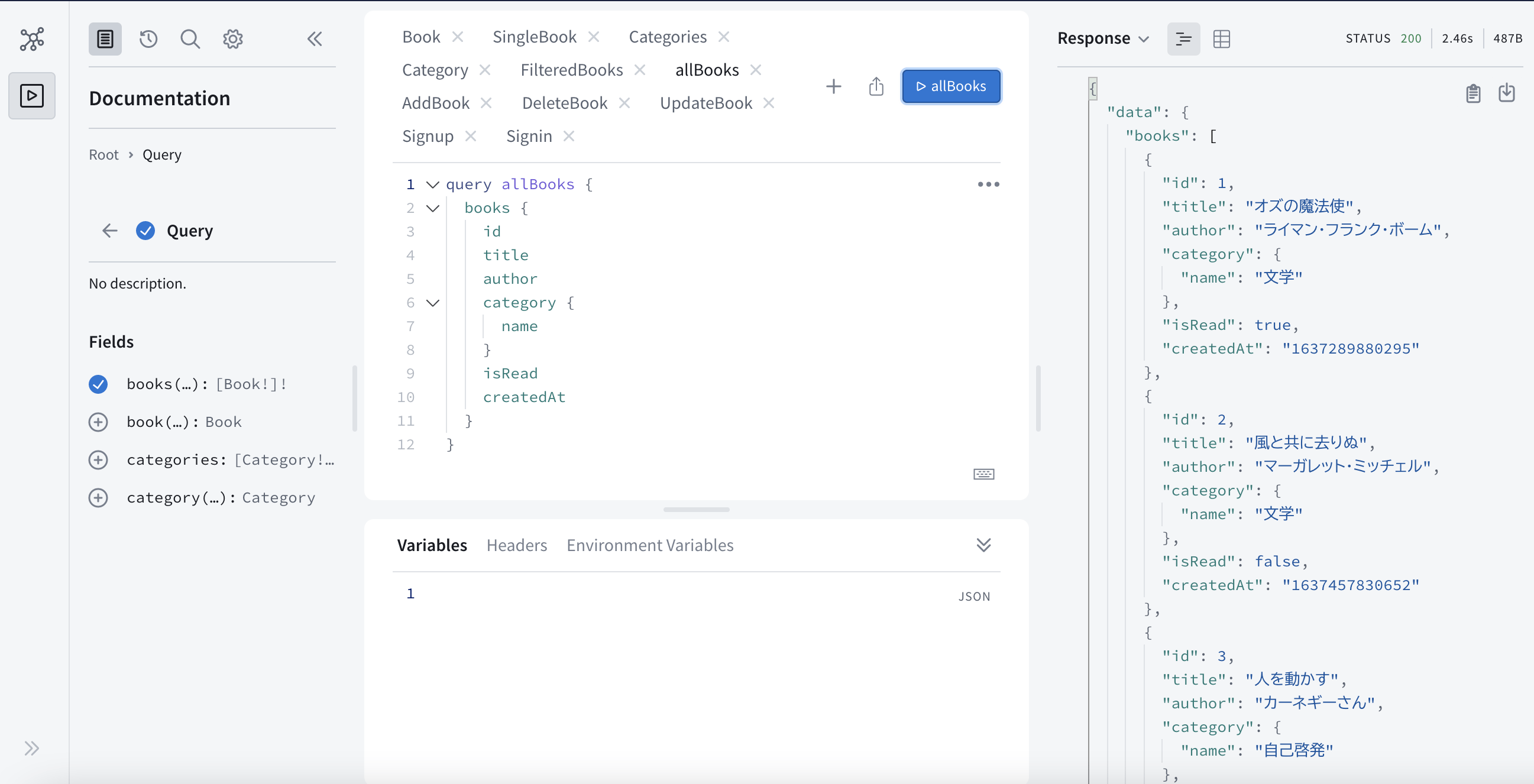Close the FilteredBooks tab
Screen dimensions: 1534x784
point(640,70)
